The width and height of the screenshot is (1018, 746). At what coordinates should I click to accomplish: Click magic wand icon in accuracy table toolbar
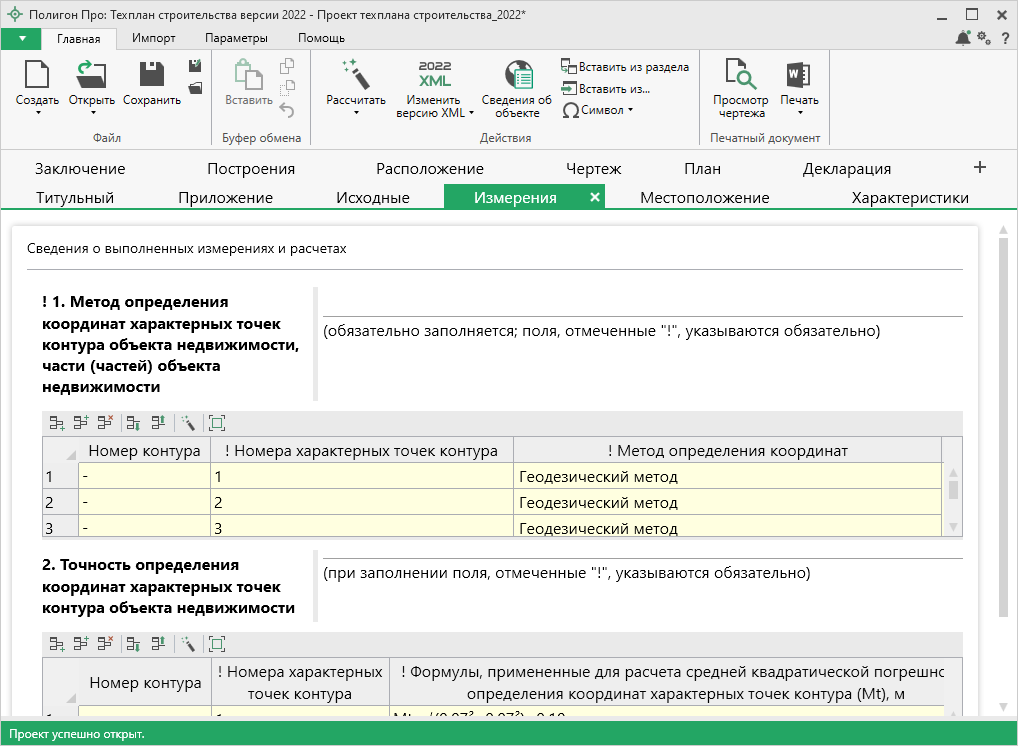[x=187, y=645]
